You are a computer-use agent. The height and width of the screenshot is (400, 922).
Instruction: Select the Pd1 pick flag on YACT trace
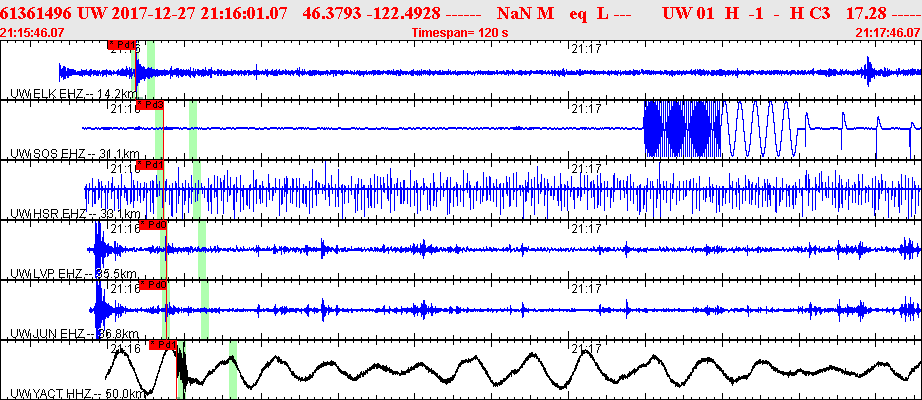(163, 345)
